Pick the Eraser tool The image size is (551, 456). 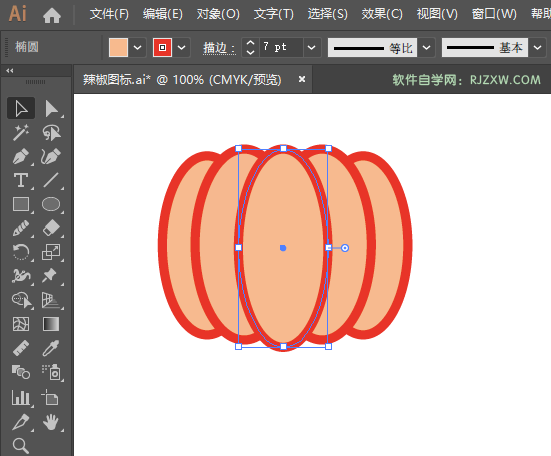pyautogui.click(x=51, y=228)
